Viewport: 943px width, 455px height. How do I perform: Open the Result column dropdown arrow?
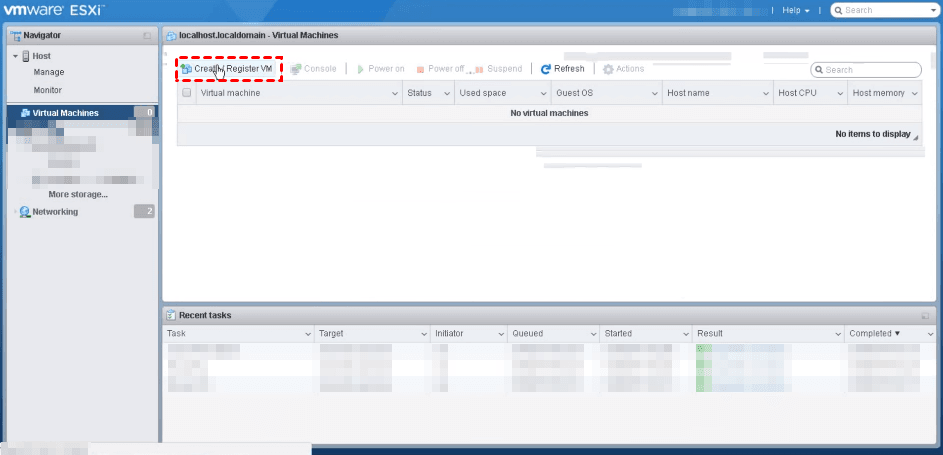point(838,334)
